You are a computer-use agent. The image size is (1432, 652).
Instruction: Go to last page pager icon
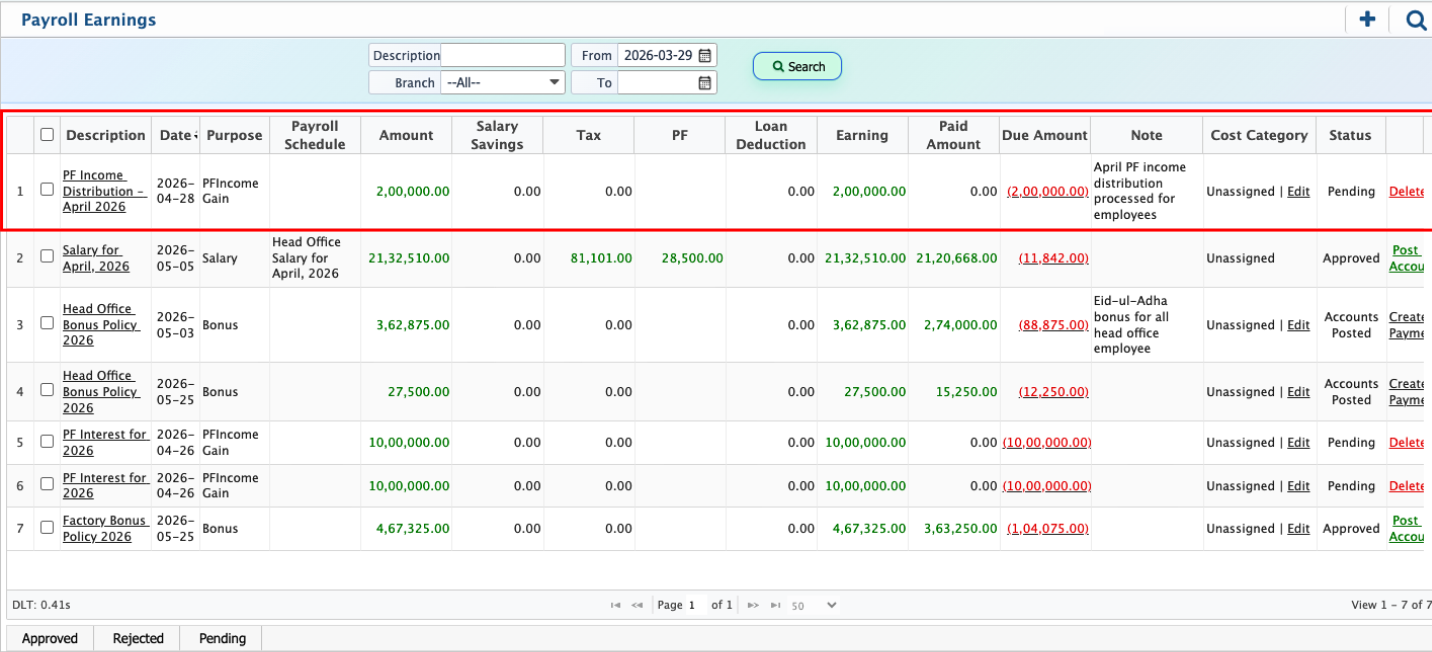[x=775, y=605]
